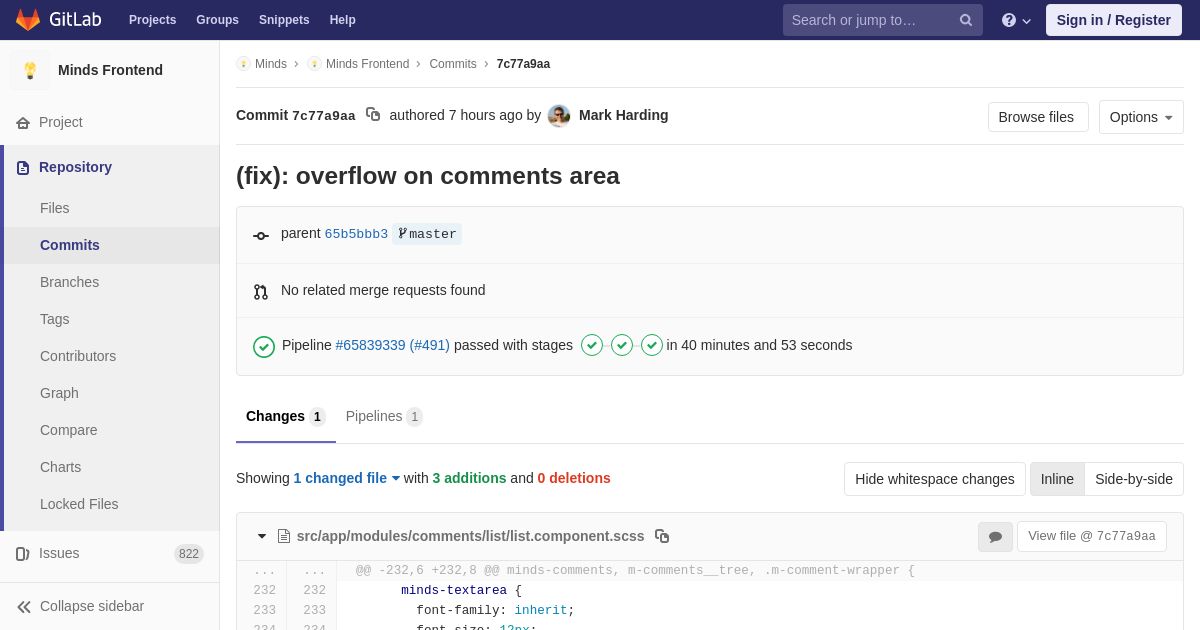Open the Options dropdown

[1140, 117]
